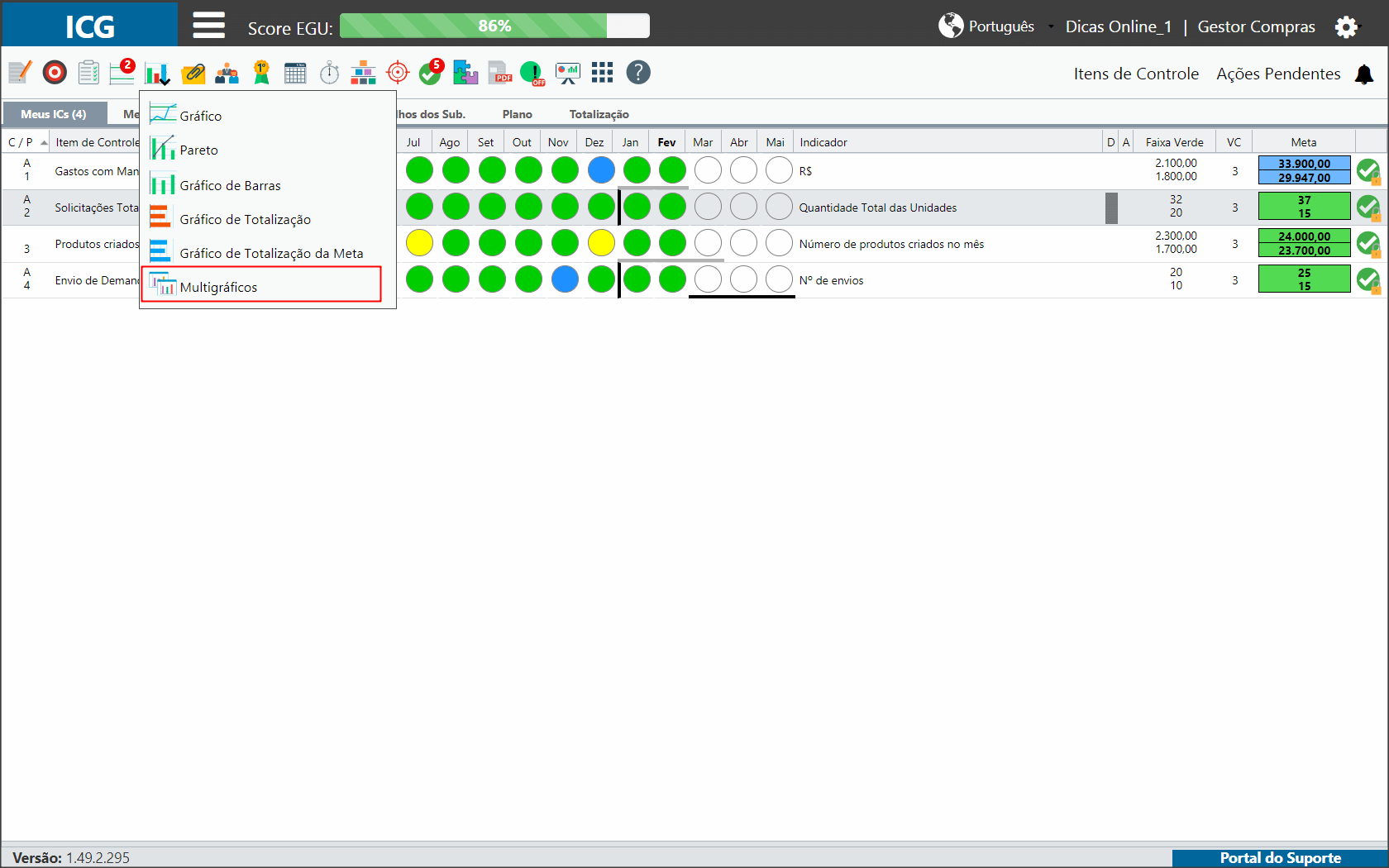Image resolution: width=1389 pixels, height=868 pixels.
Task: Sort by the C / P column arrow
Action: pos(44,142)
